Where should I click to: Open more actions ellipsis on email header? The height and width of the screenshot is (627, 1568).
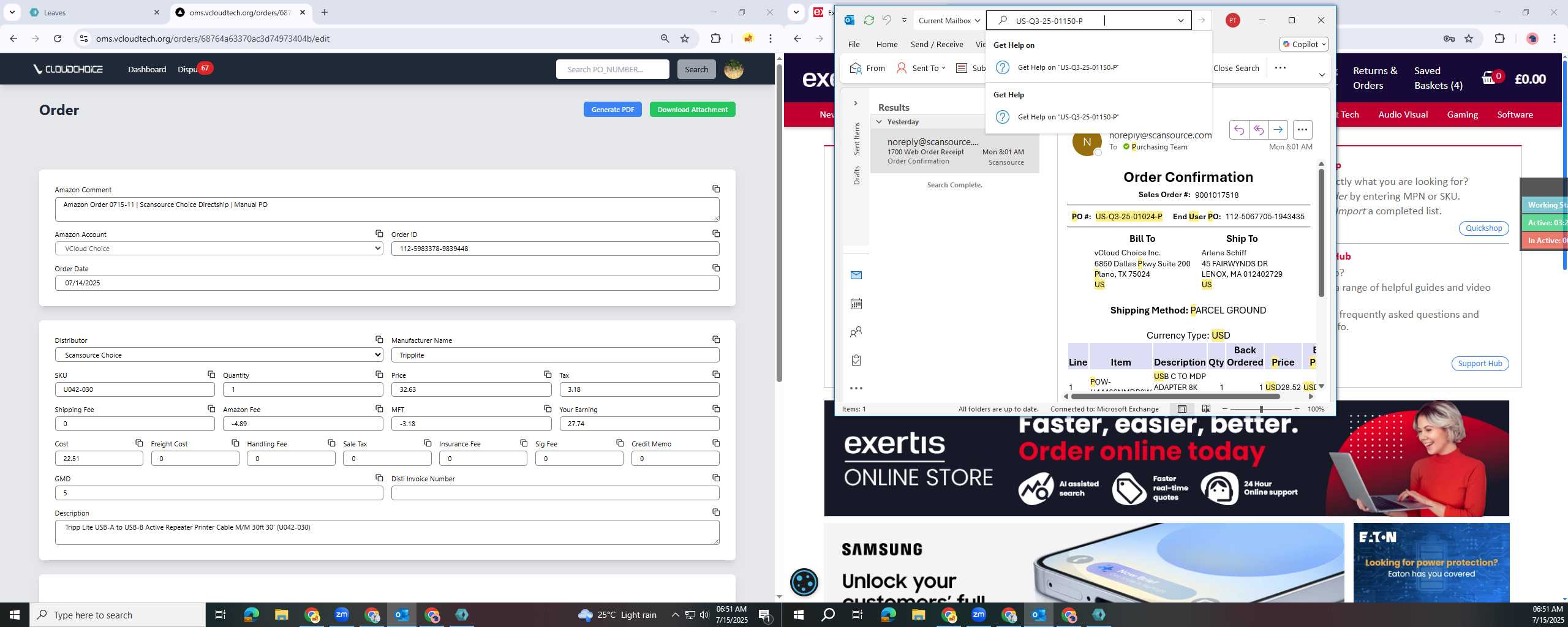(1302, 130)
